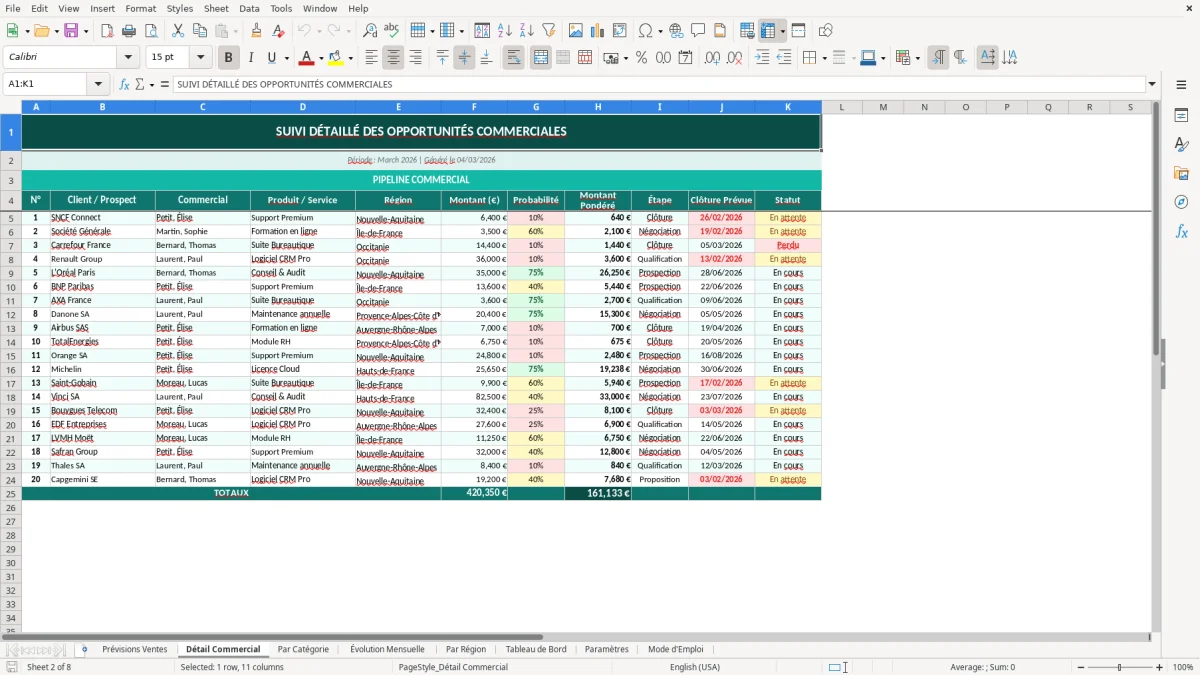
Task: Switch to the Tableau de Bord sheet tab
Action: pos(536,649)
